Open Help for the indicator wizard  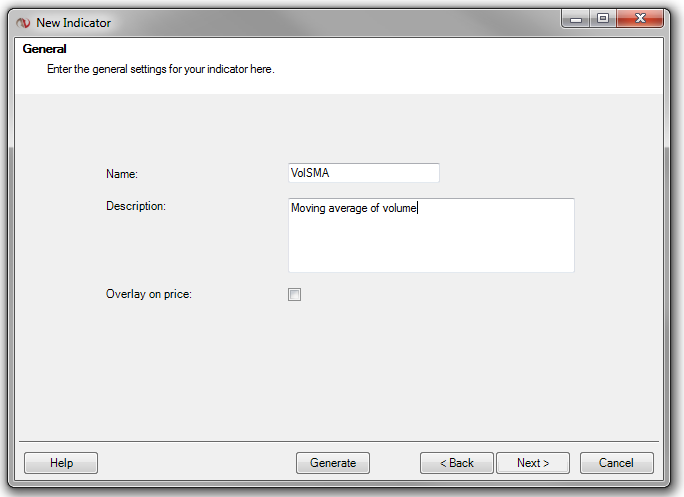61,463
